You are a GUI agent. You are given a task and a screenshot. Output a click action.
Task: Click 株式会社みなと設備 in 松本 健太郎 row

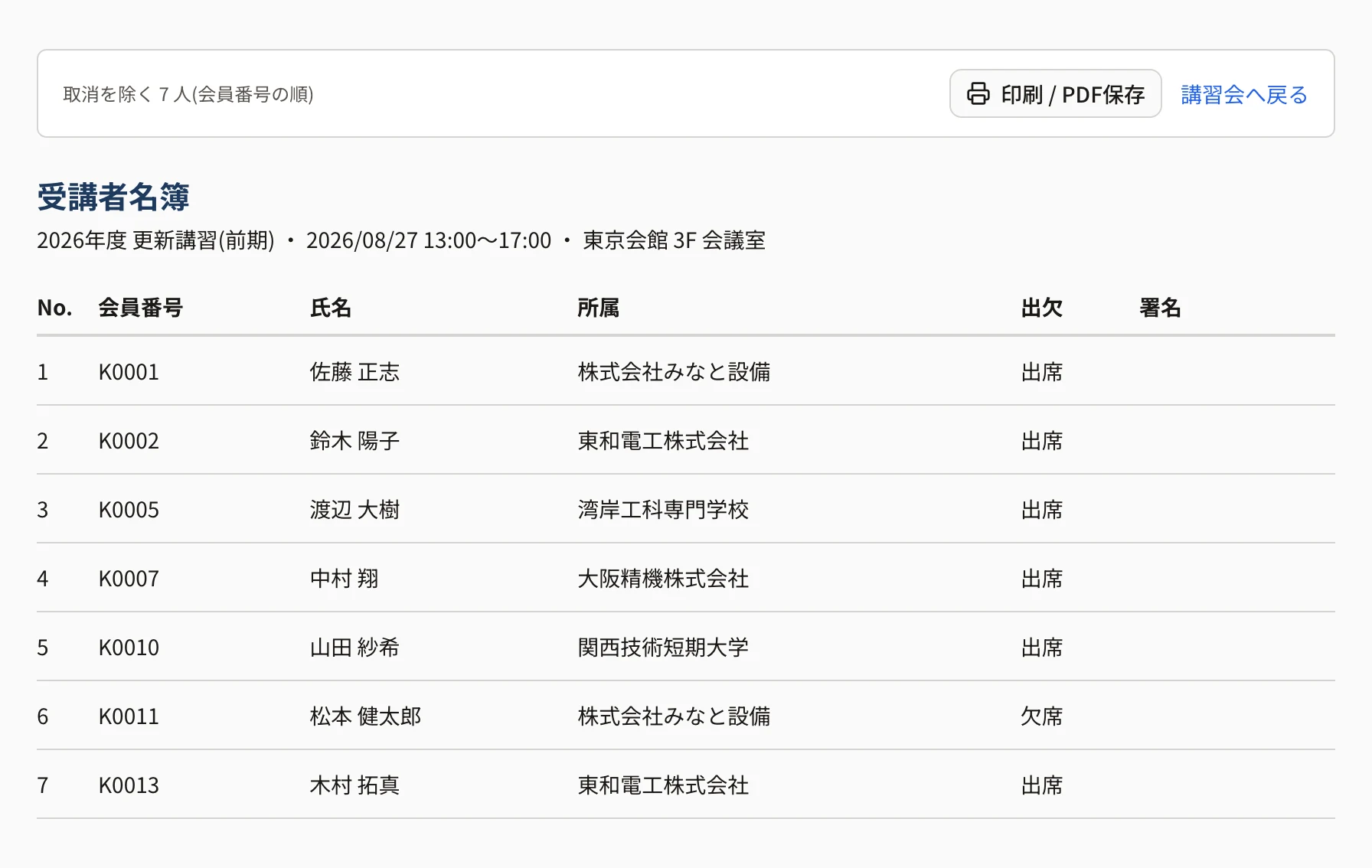[674, 716]
